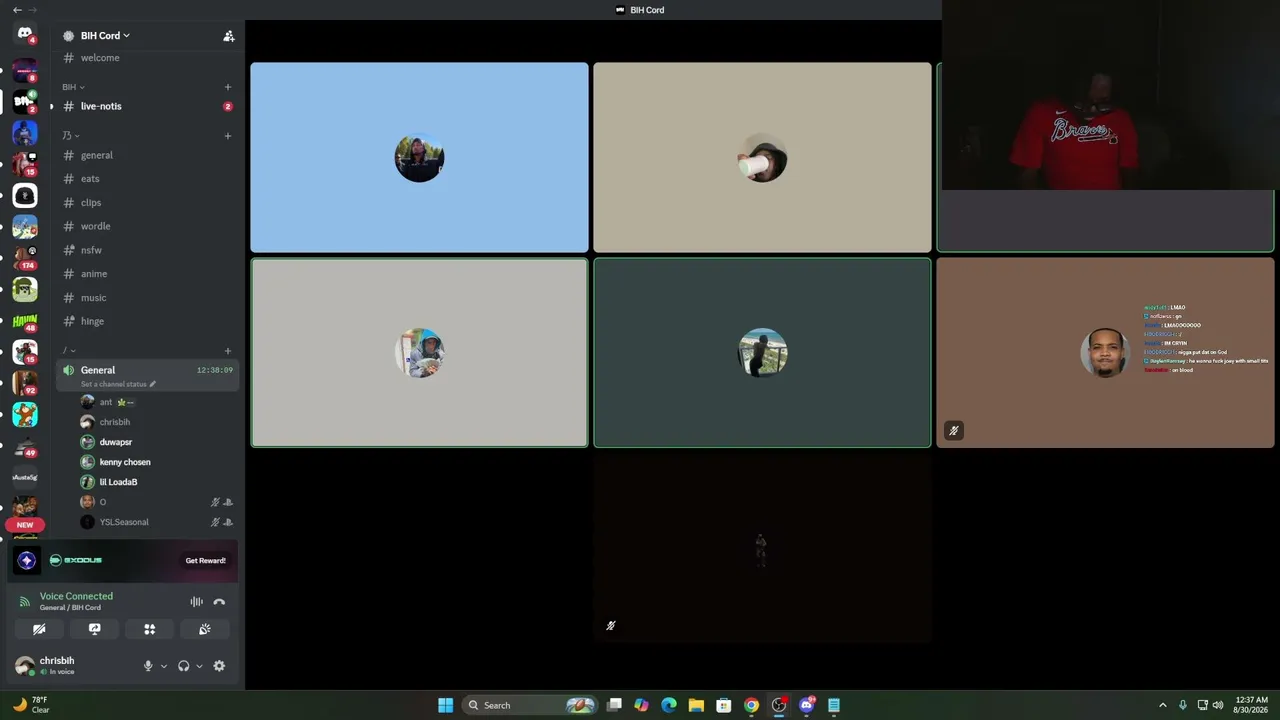This screenshot has height=720, width=1280.
Task: Open Microsoft Edge from taskbar
Action: click(x=669, y=705)
